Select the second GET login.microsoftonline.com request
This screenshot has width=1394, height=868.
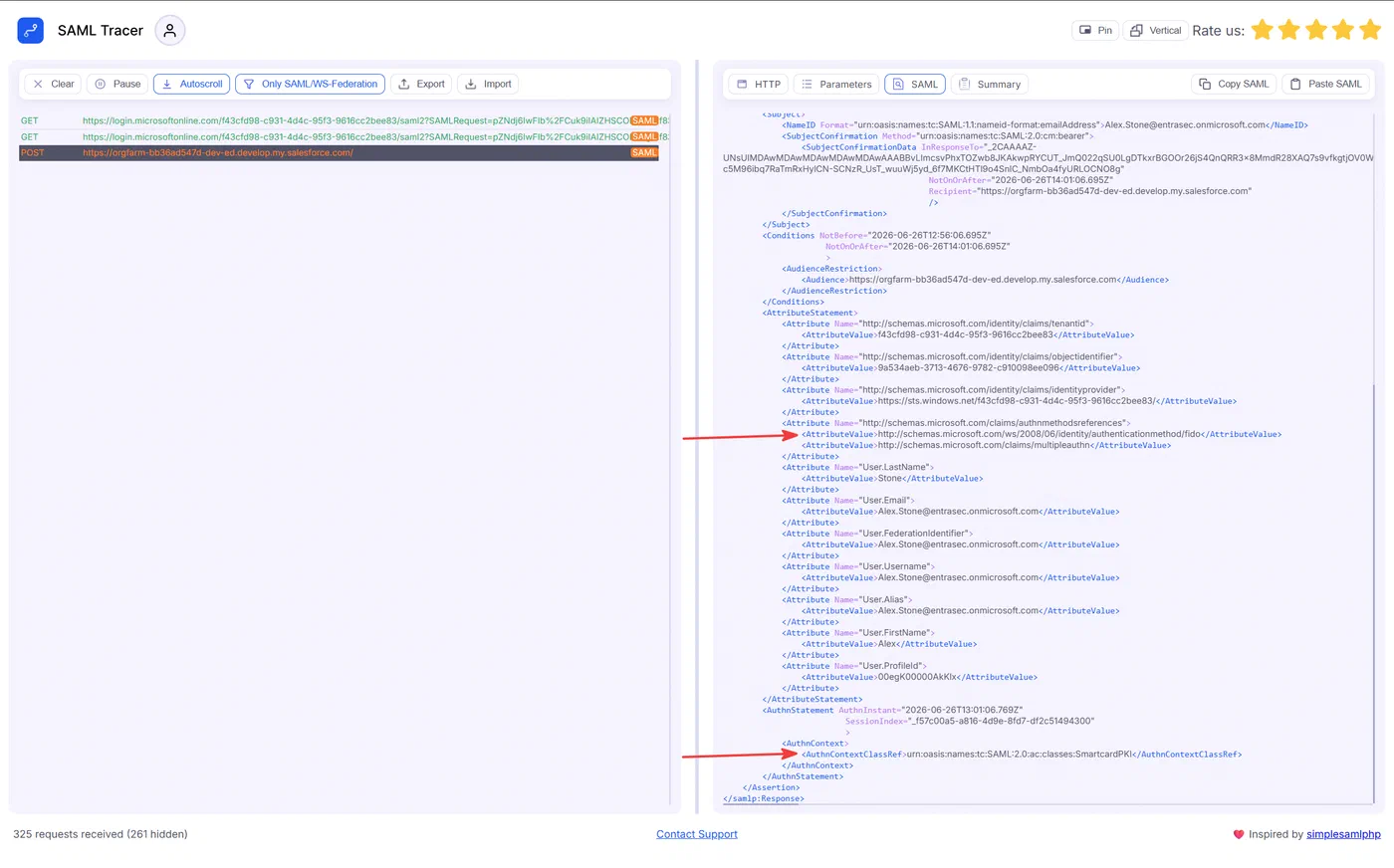click(x=339, y=136)
